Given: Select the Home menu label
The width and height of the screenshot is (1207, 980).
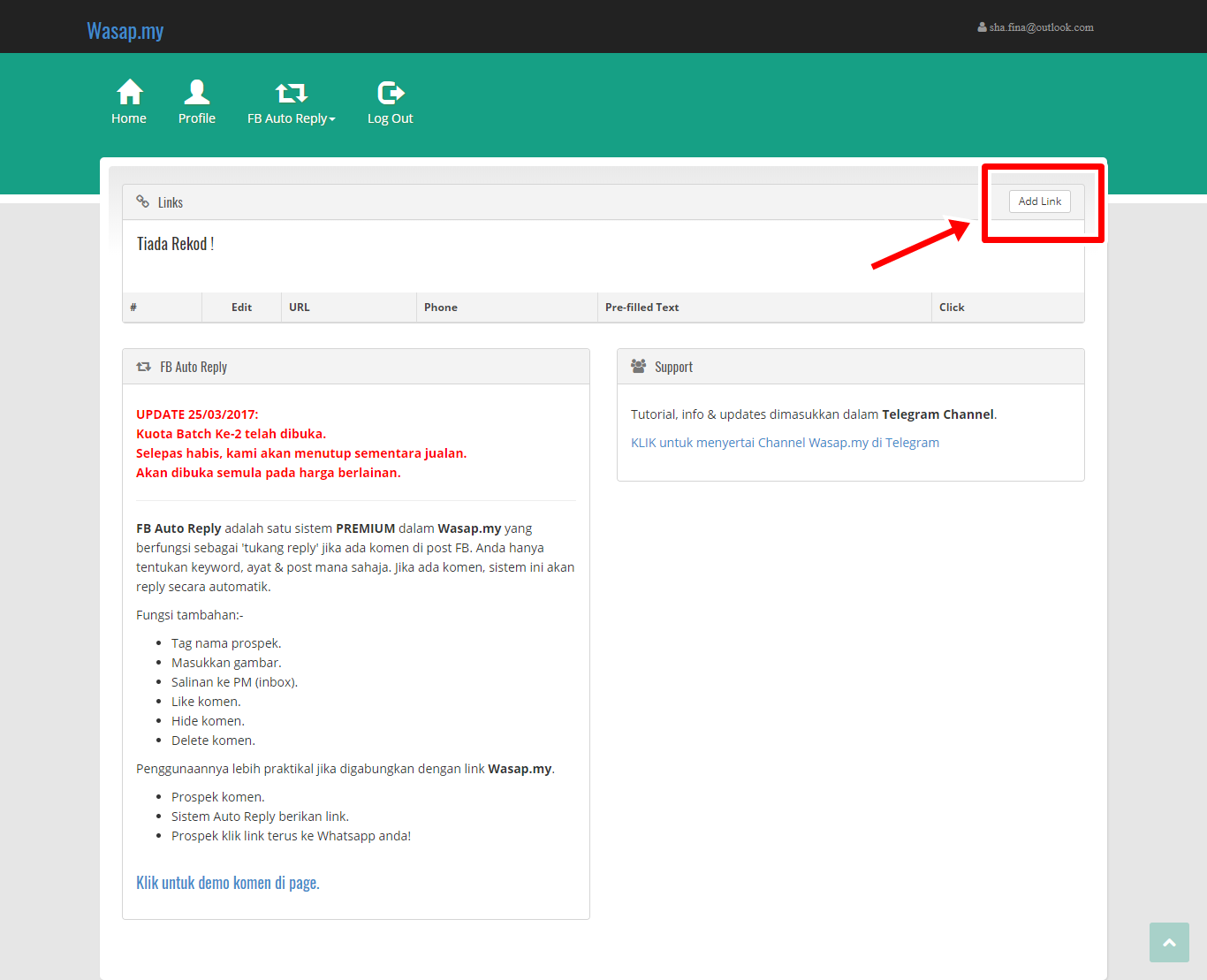Looking at the screenshot, I should (x=129, y=118).
